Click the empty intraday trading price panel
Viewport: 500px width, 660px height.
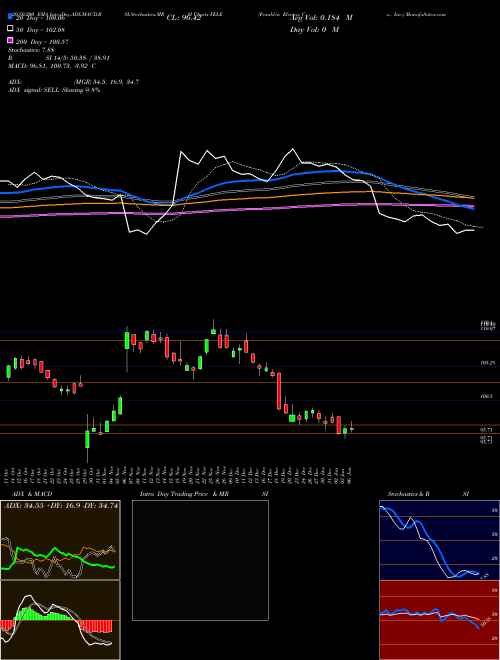point(200,560)
